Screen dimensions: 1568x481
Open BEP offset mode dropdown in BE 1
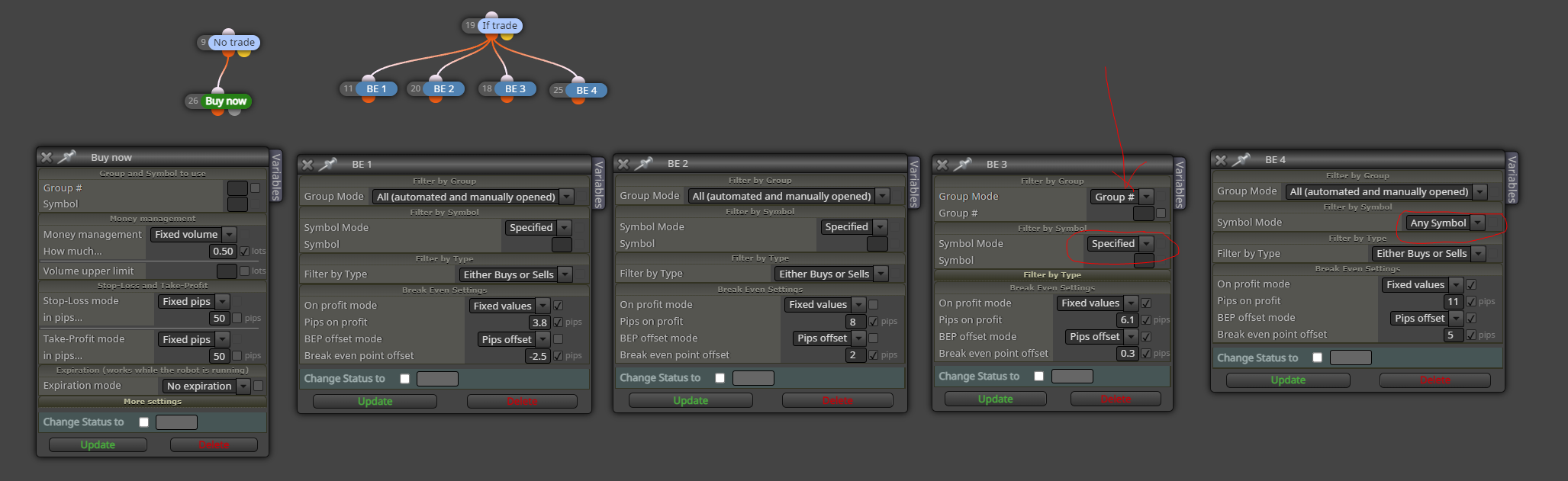(514, 339)
